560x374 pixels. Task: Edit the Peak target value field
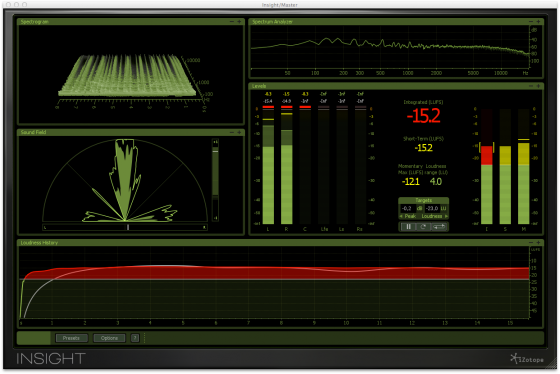point(407,208)
